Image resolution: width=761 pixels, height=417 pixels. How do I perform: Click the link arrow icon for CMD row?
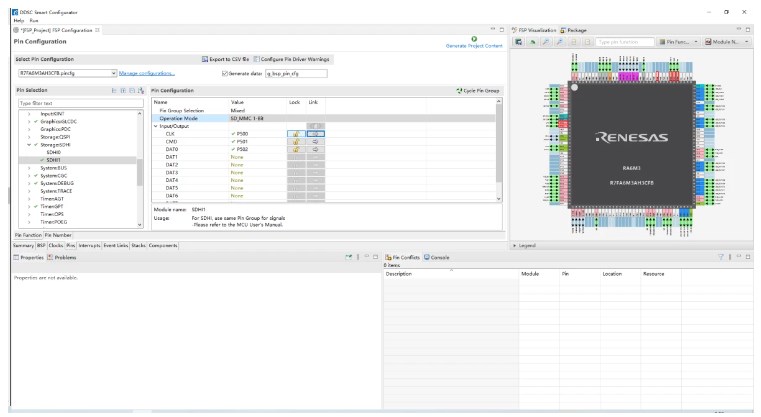pyautogui.click(x=315, y=142)
